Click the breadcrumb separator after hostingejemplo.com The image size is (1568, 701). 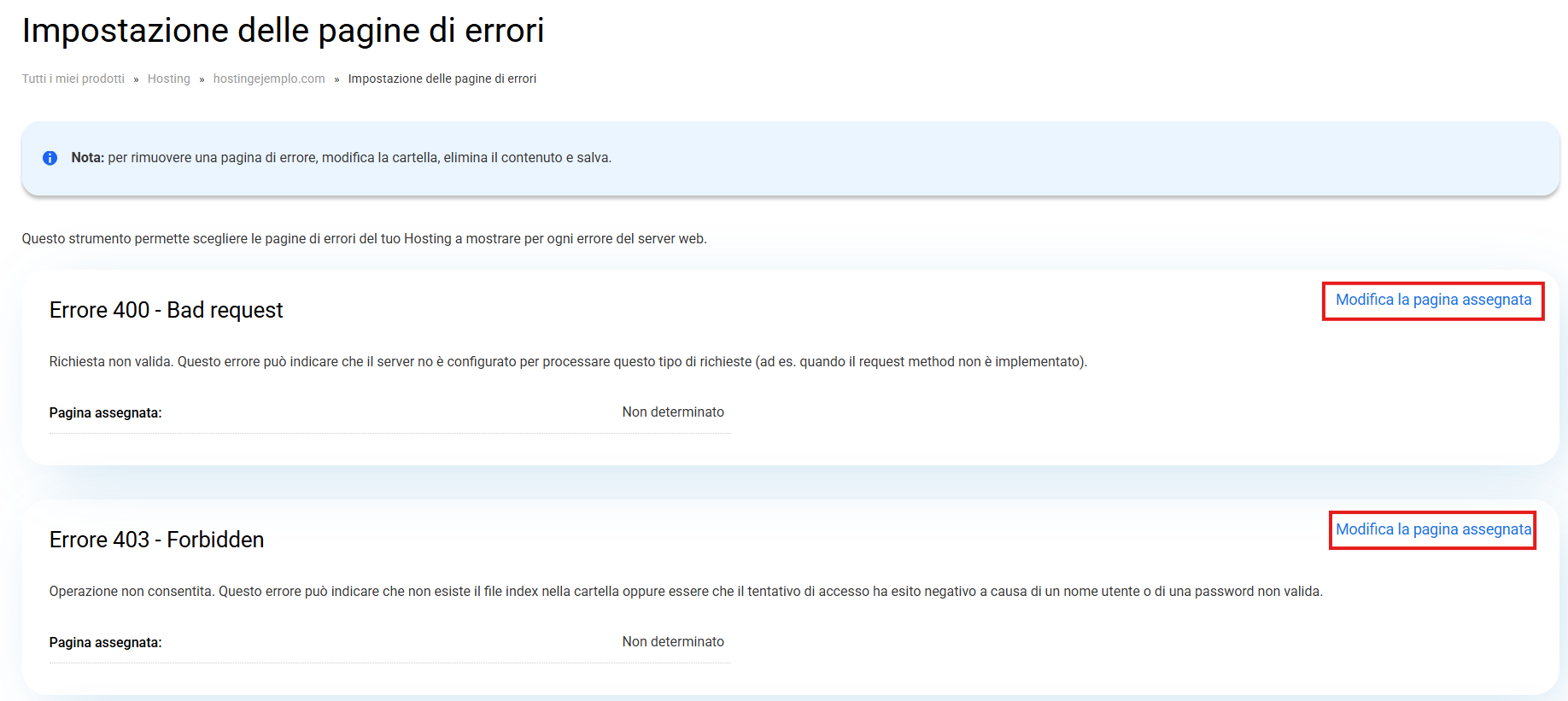coord(336,79)
